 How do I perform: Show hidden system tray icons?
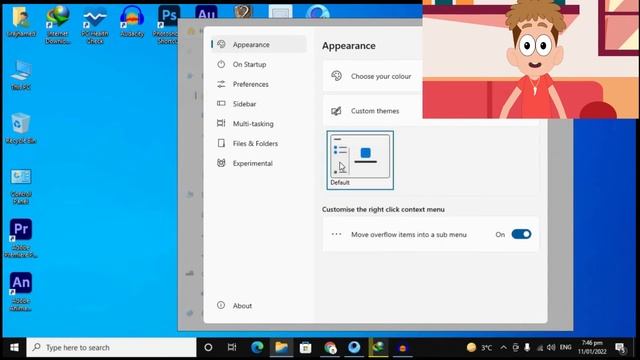pos(503,347)
